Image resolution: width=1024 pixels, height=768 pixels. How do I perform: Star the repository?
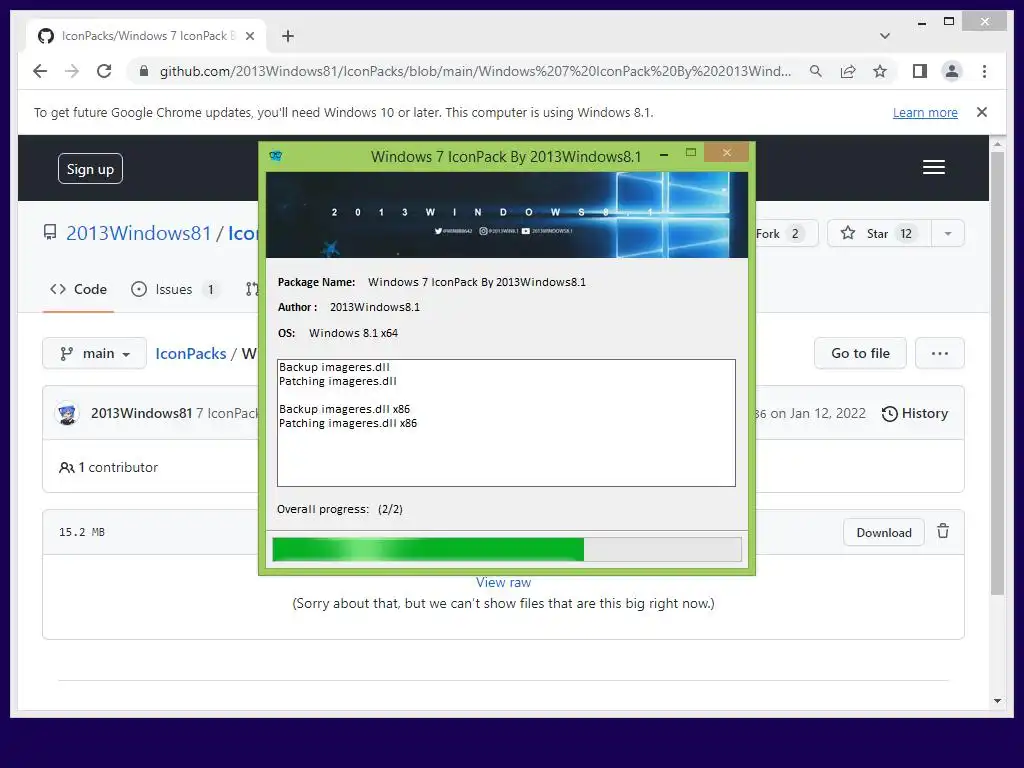click(878, 233)
